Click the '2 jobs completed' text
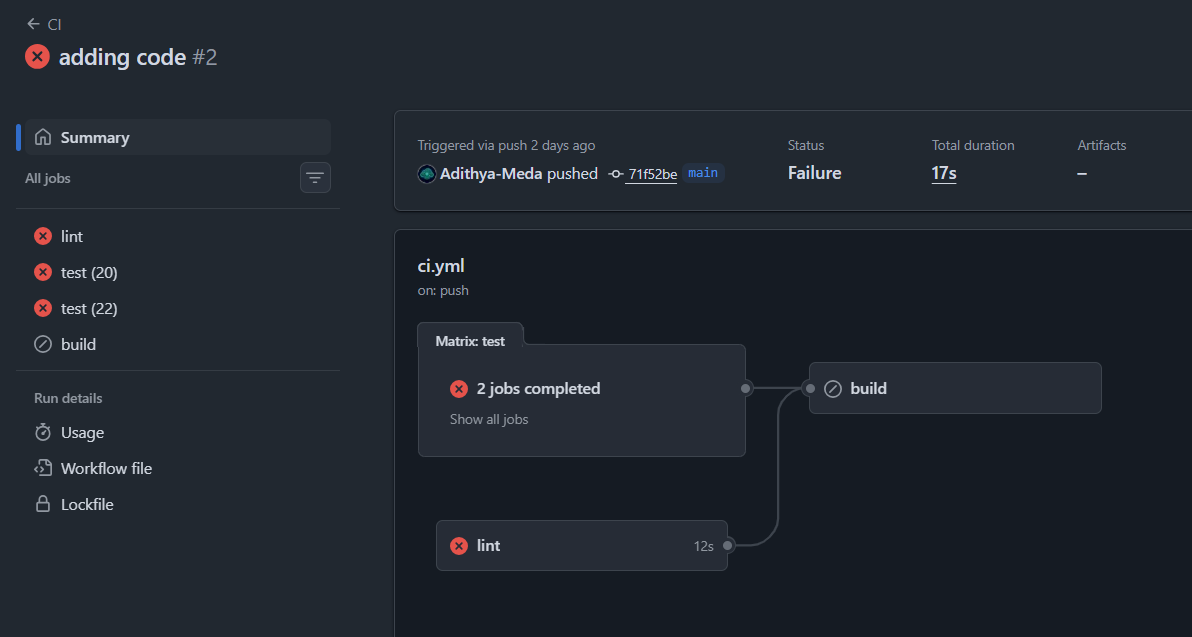1192x637 pixels. (538, 389)
